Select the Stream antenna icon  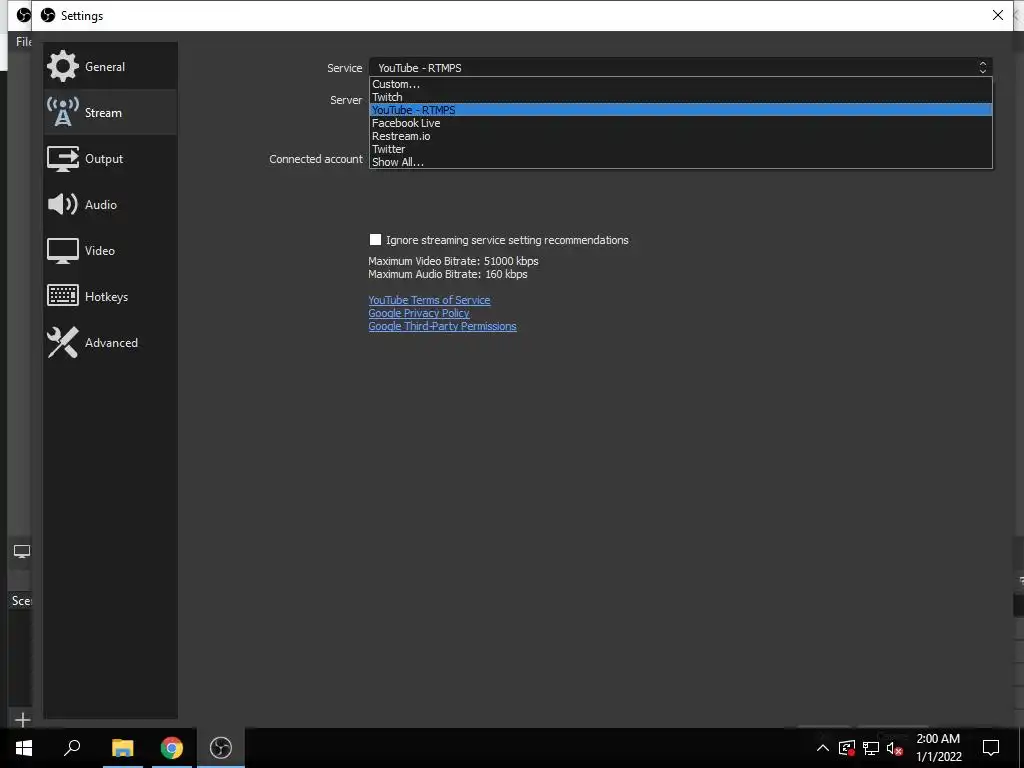pos(63,112)
